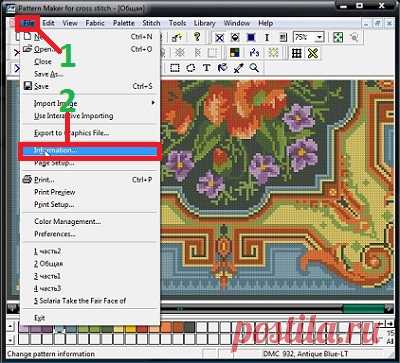Open the Window menu
400x363 pixels.
pos(237,23)
